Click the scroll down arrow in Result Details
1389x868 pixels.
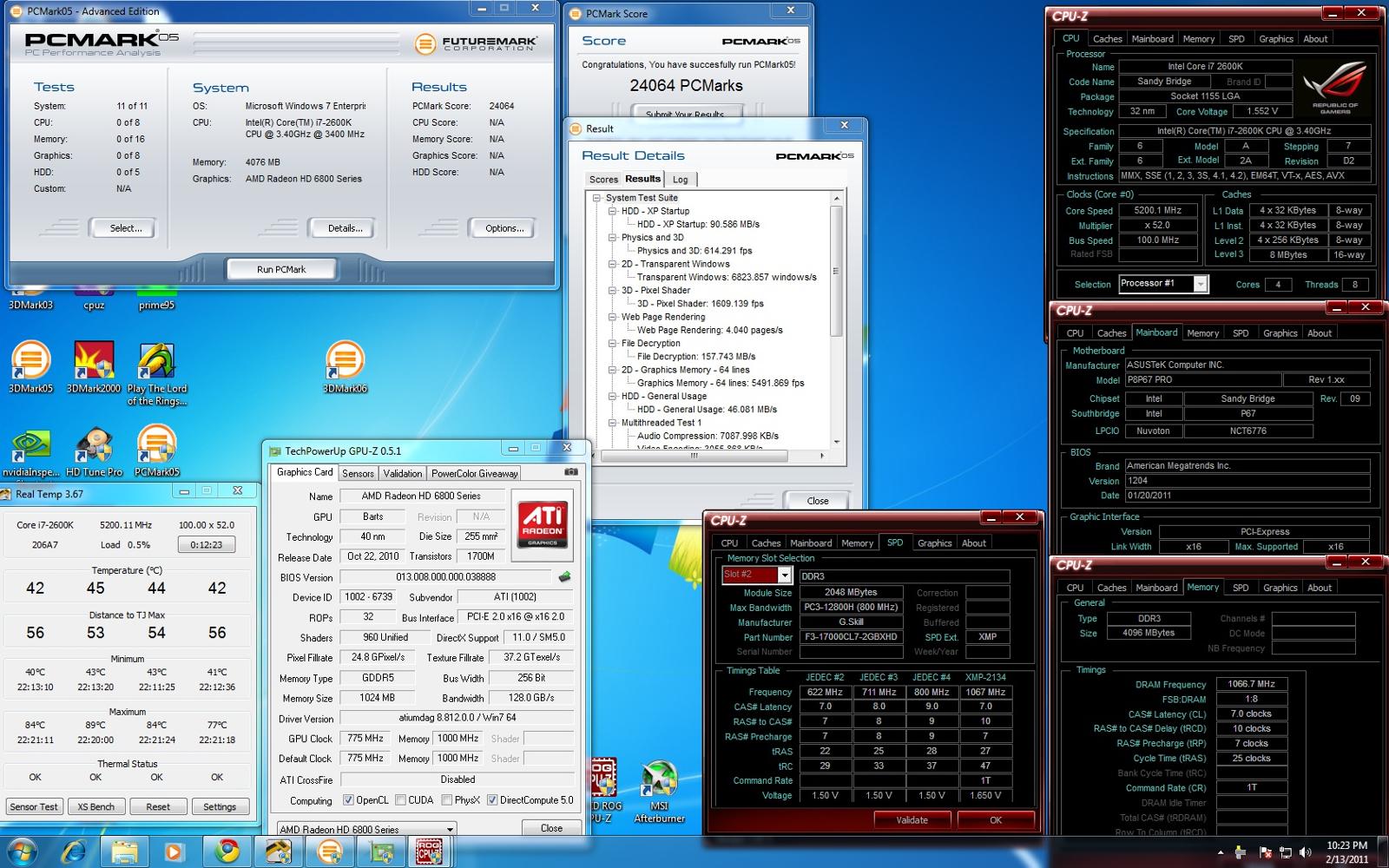(x=837, y=441)
